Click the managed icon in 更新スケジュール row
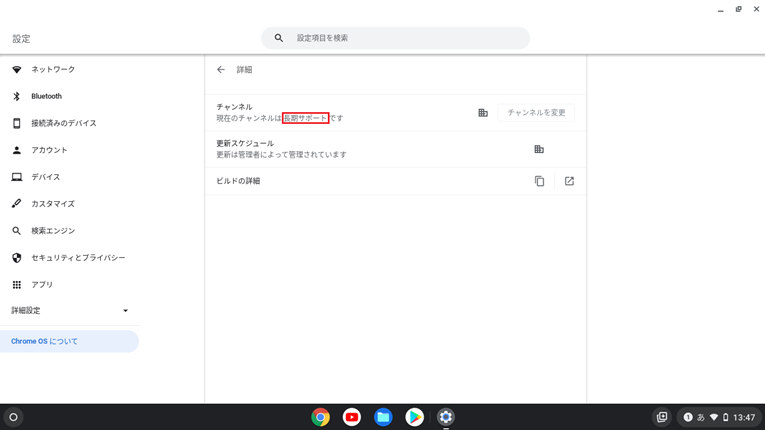Image resolution: width=765 pixels, height=430 pixels. [539, 149]
